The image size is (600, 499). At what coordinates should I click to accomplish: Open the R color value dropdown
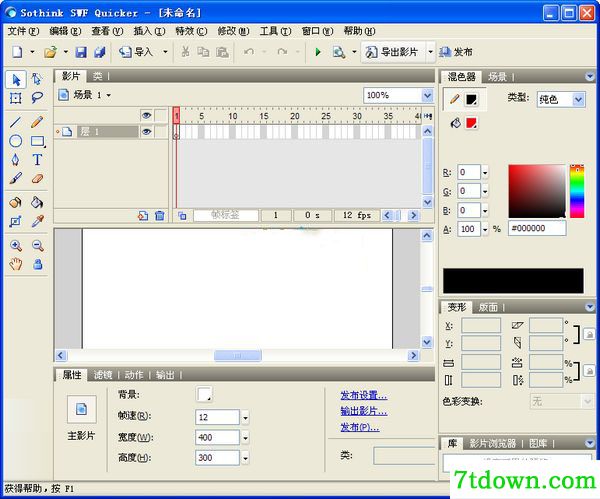tap(485, 173)
